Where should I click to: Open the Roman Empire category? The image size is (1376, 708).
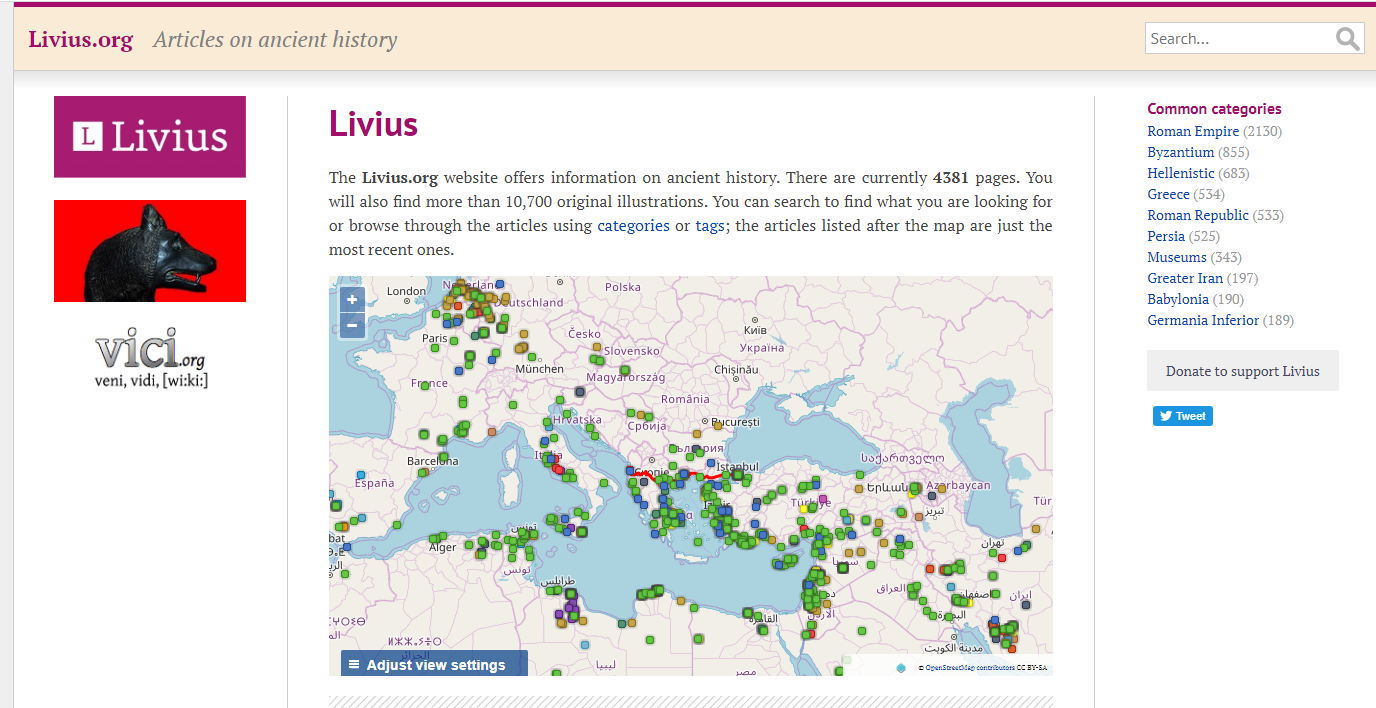pos(1193,131)
